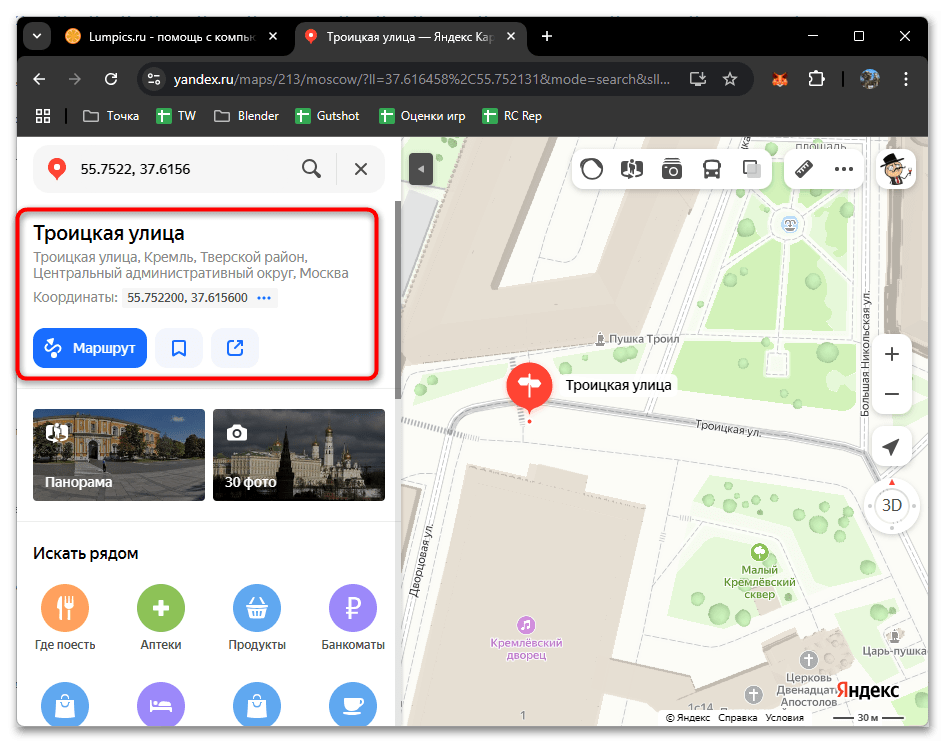
Task: Search nearby hotels with the bed icon
Action: [161, 705]
